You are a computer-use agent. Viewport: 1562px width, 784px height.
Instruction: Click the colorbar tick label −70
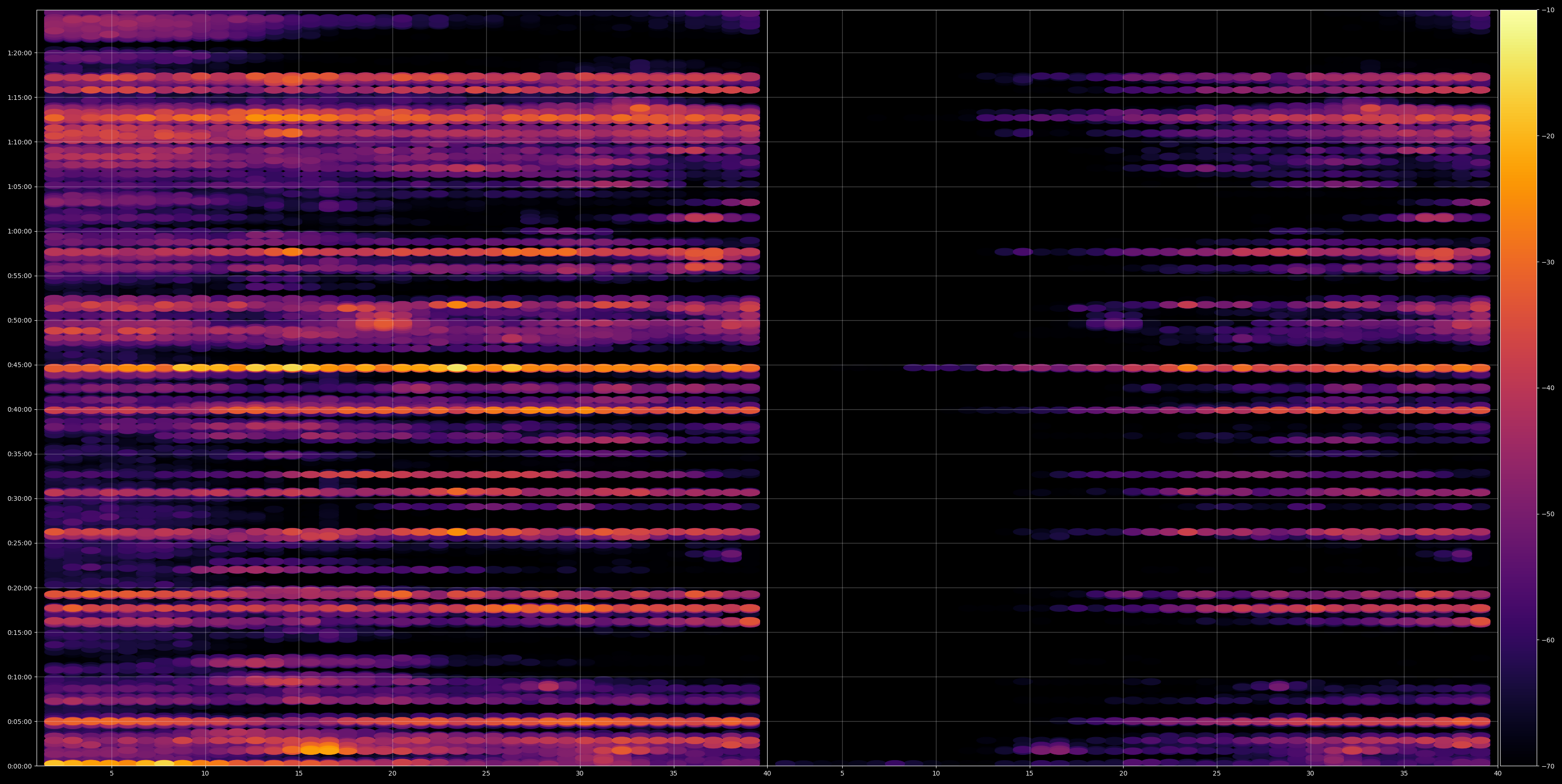(x=1548, y=766)
